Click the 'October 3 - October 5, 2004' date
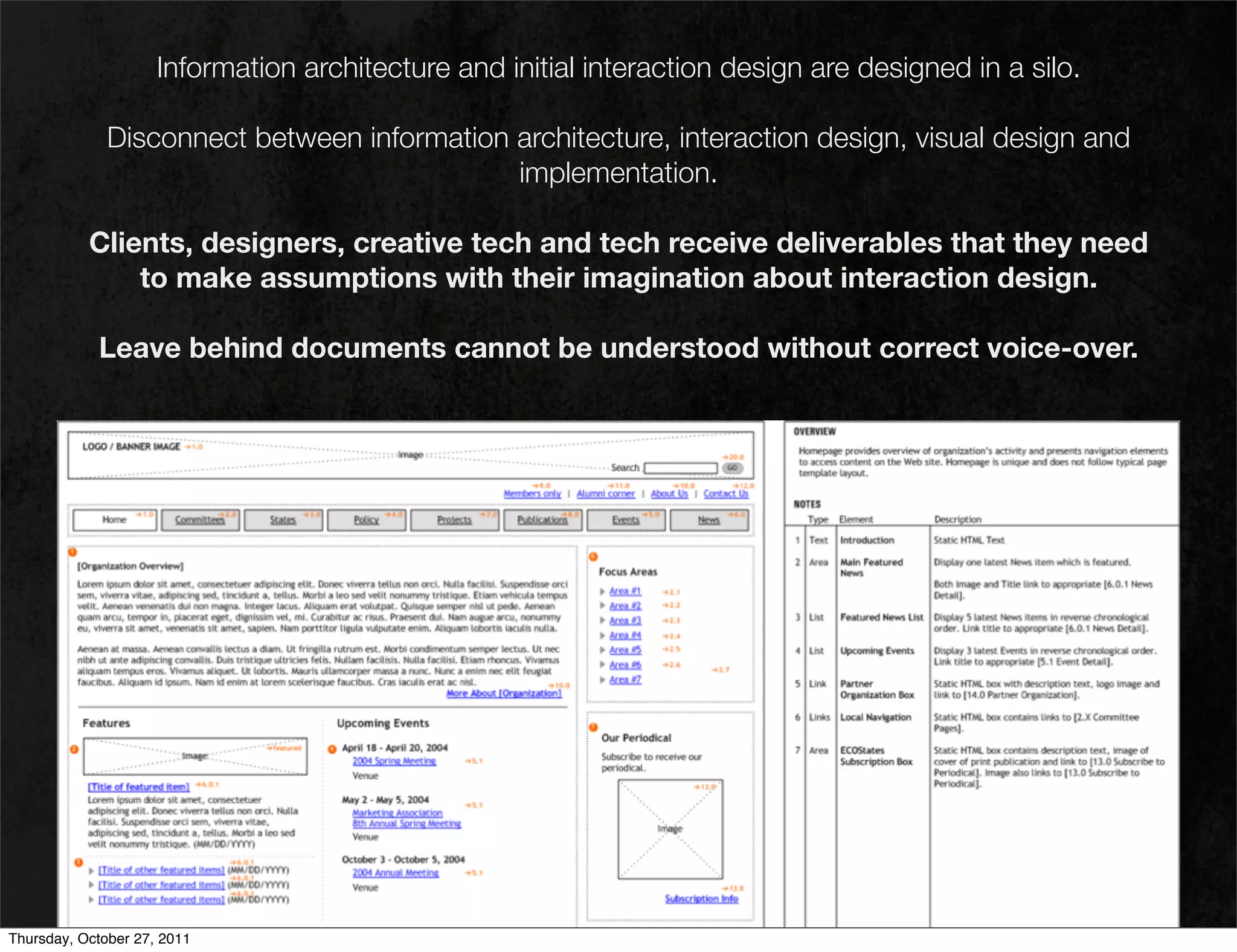Viewport: 1237px width, 952px height. (403, 860)
